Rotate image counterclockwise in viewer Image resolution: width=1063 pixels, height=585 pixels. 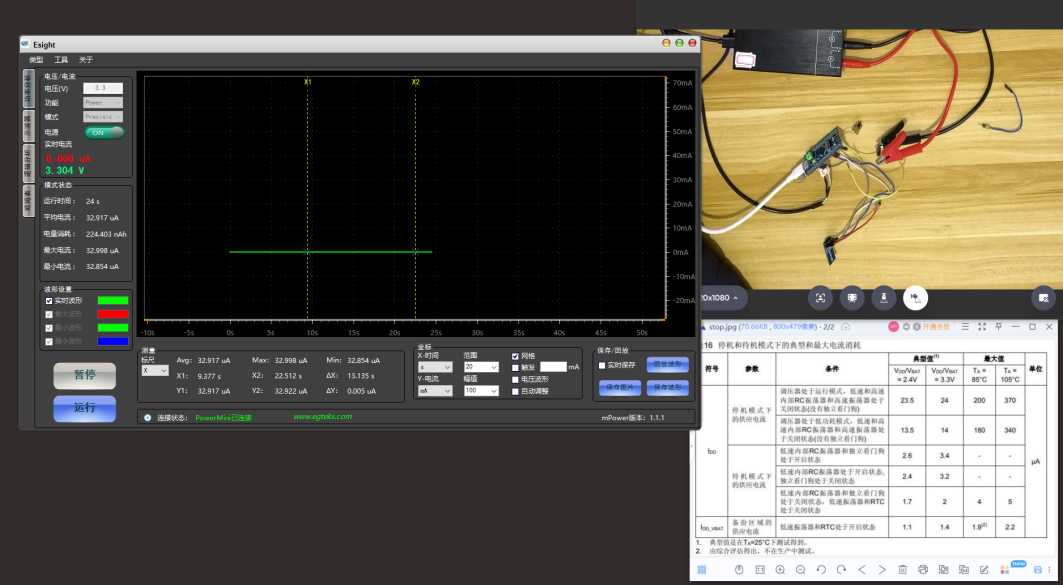point(821,569)
